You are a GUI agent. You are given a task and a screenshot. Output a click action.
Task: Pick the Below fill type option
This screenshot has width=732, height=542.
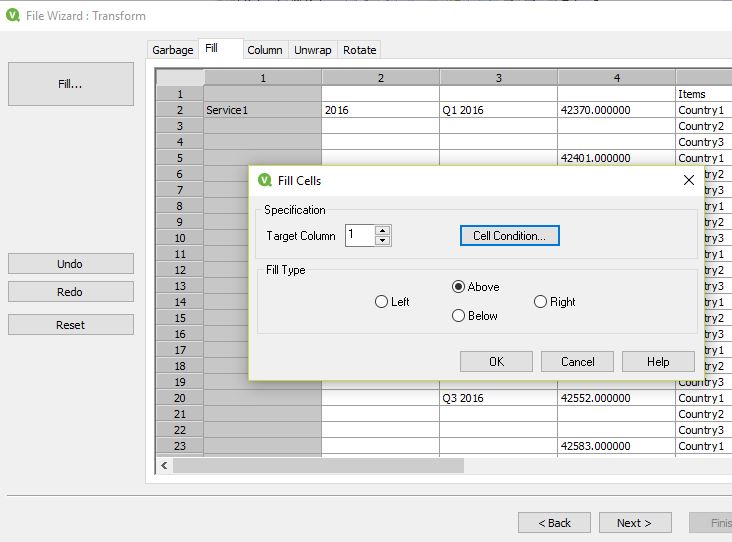coord(459,316)
